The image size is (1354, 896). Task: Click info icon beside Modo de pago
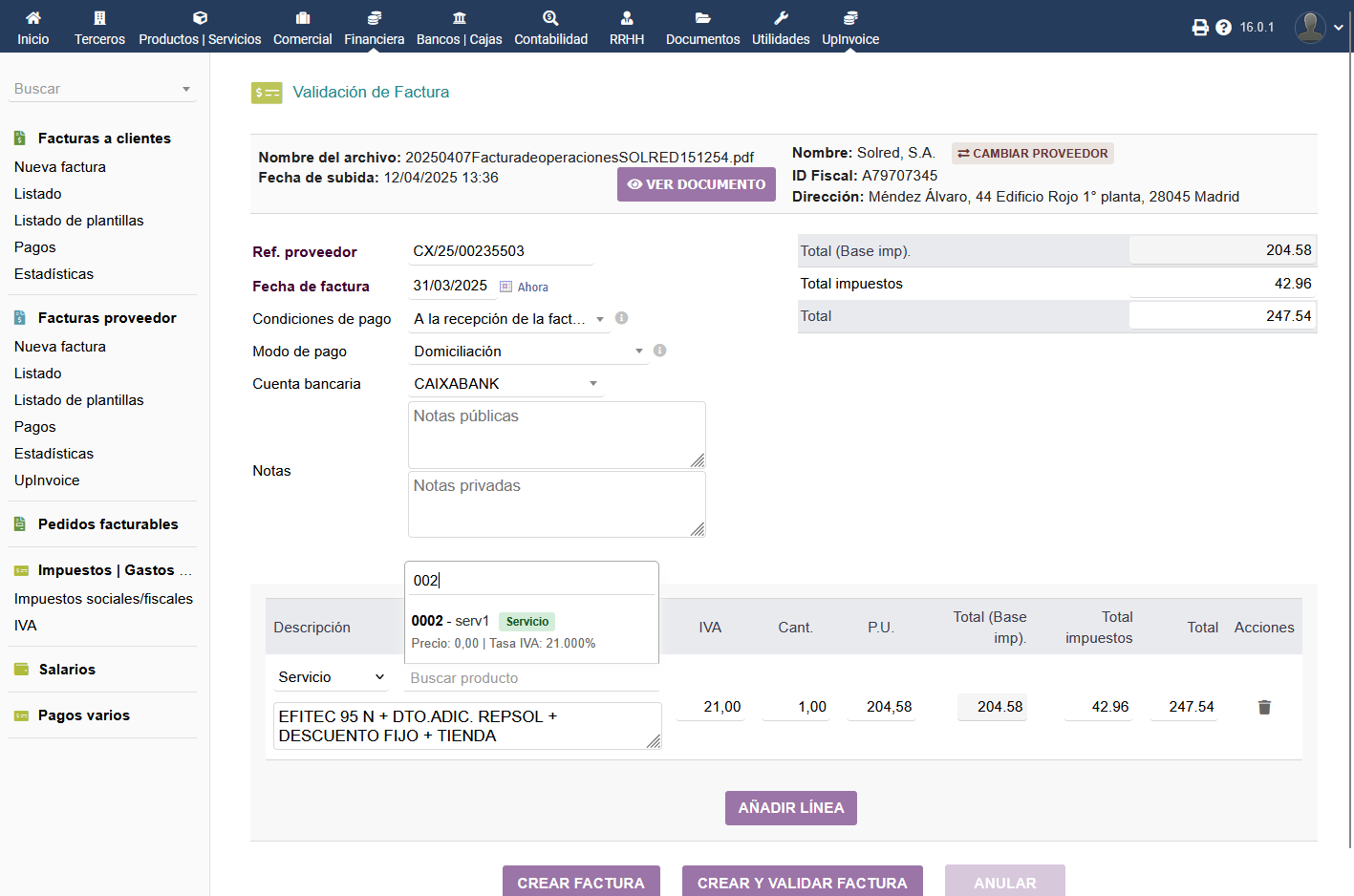point(659,351)
